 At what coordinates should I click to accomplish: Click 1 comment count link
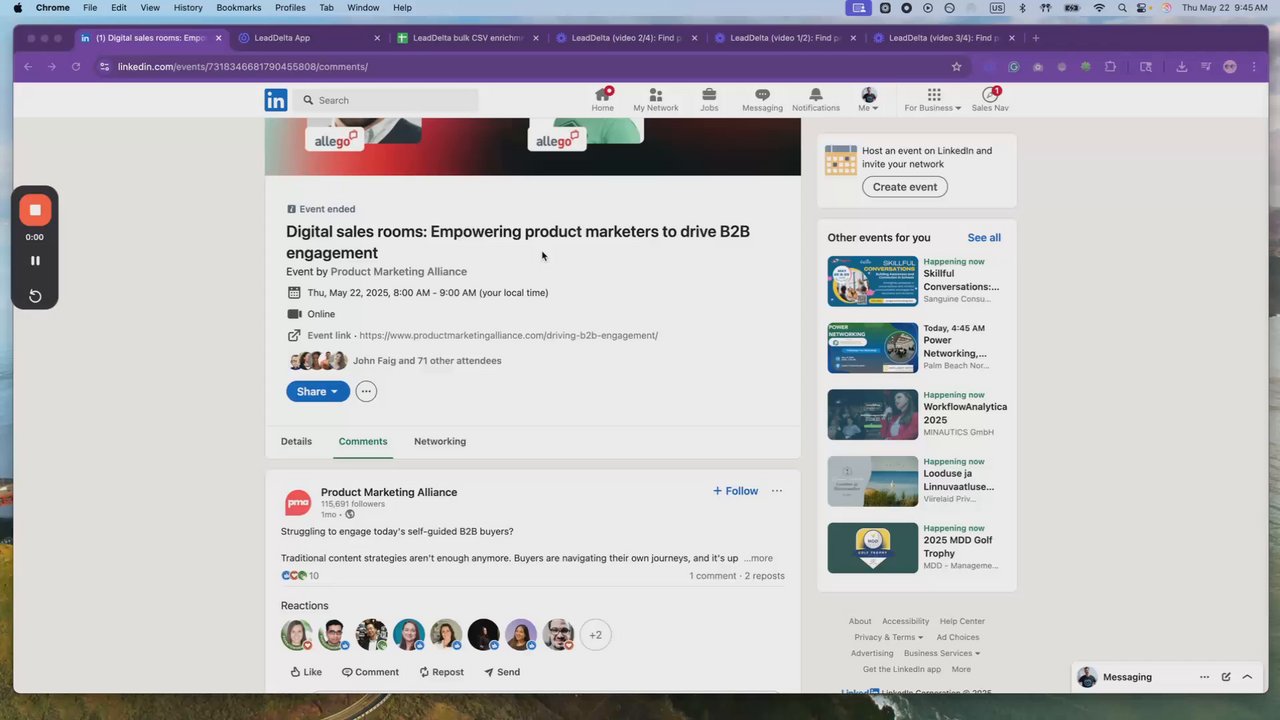(x=712, y=576)
